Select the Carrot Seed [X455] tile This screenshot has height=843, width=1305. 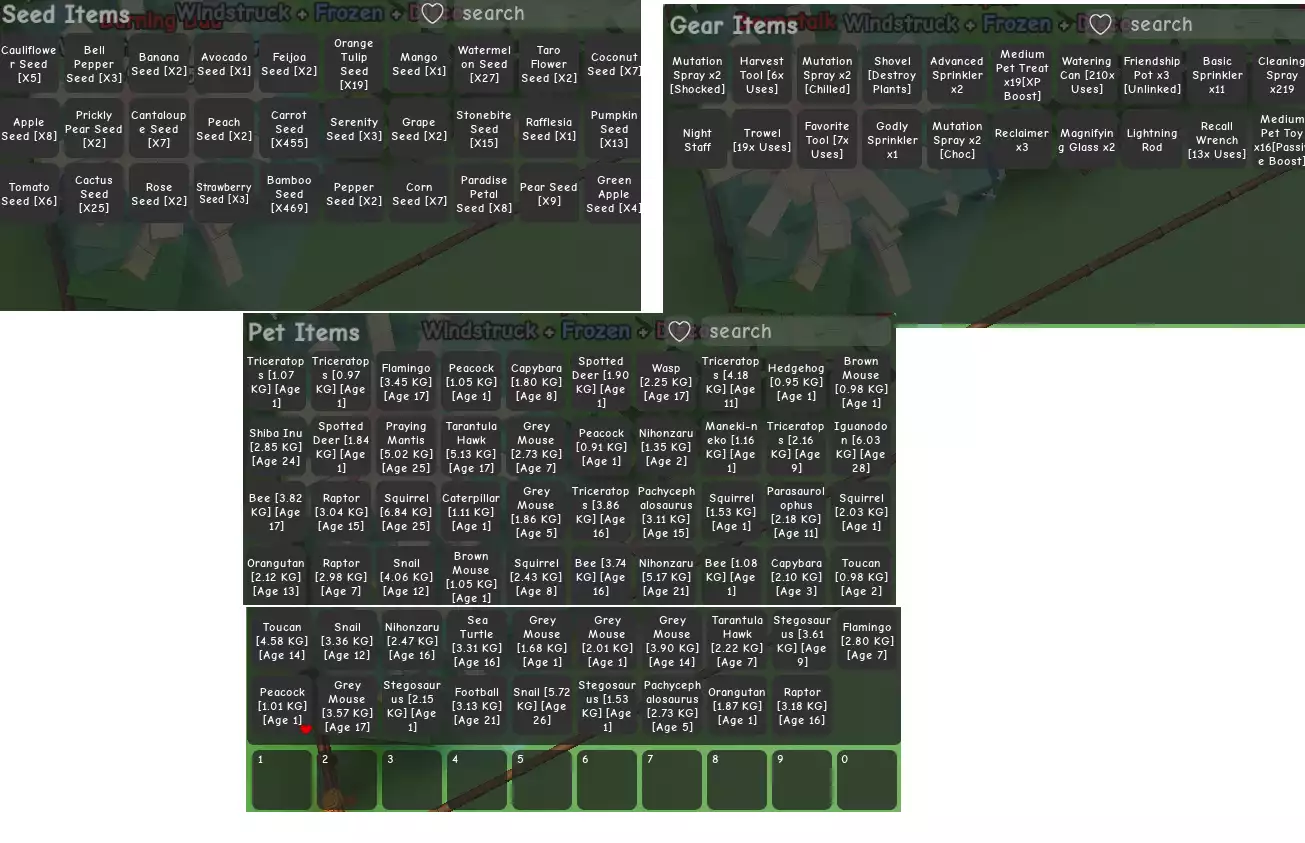[289, 129]
